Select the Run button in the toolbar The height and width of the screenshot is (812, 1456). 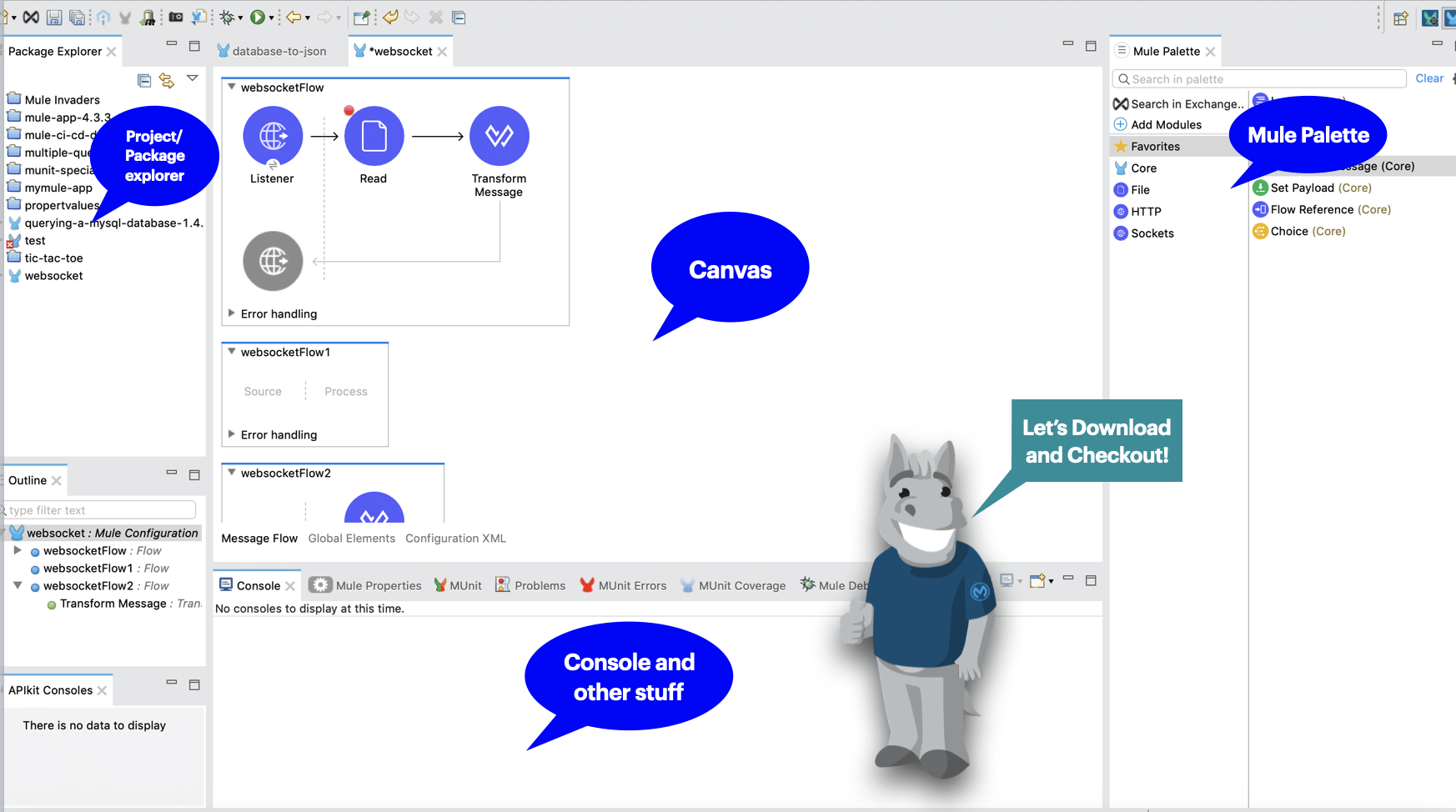257,17
